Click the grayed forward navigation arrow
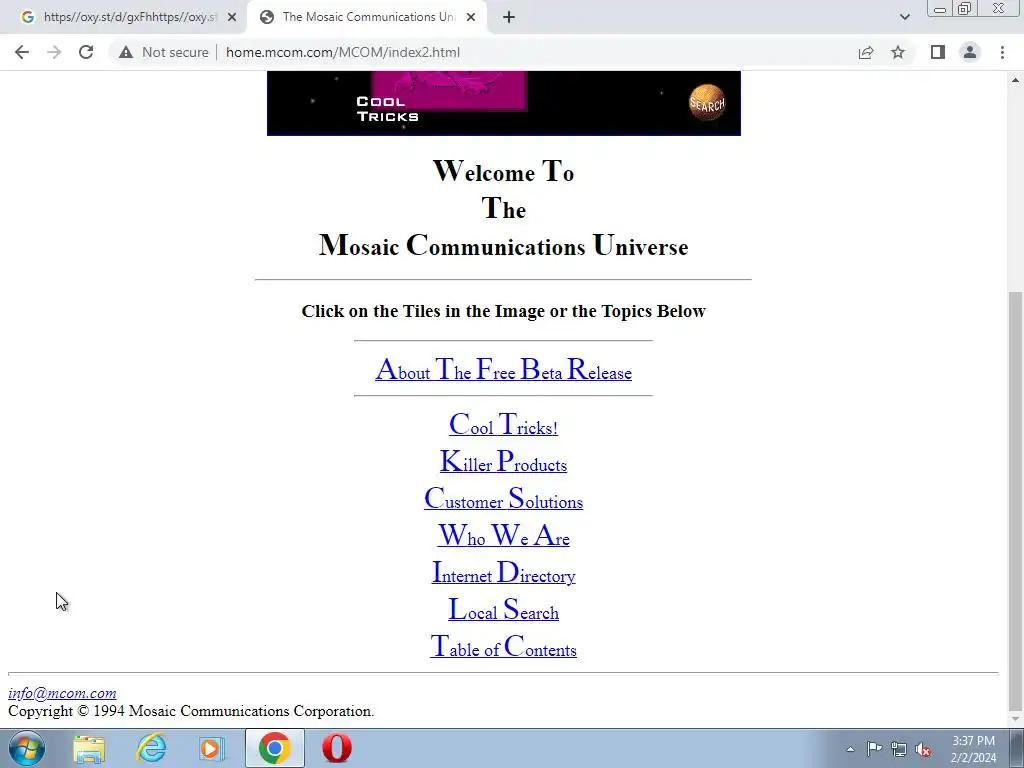 click(x=54, y=52)
